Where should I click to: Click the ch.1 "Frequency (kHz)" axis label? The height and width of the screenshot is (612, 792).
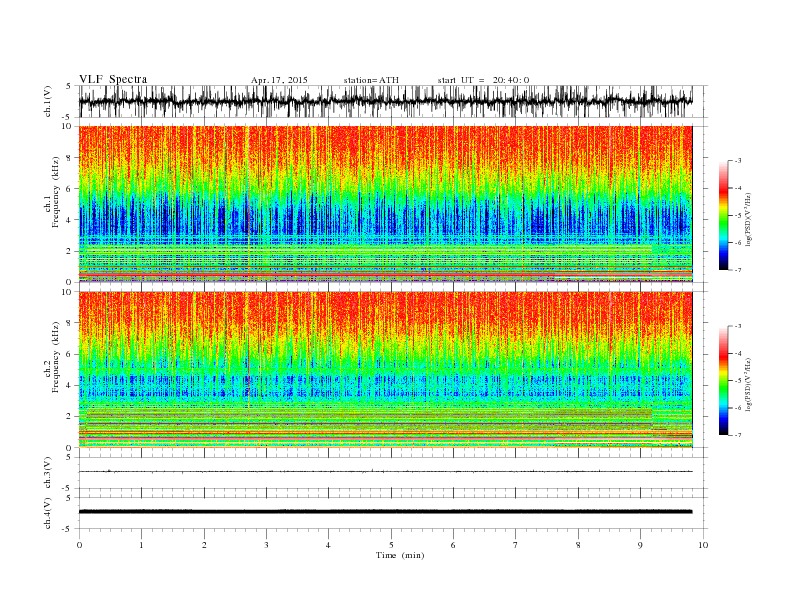coord(55,192)
